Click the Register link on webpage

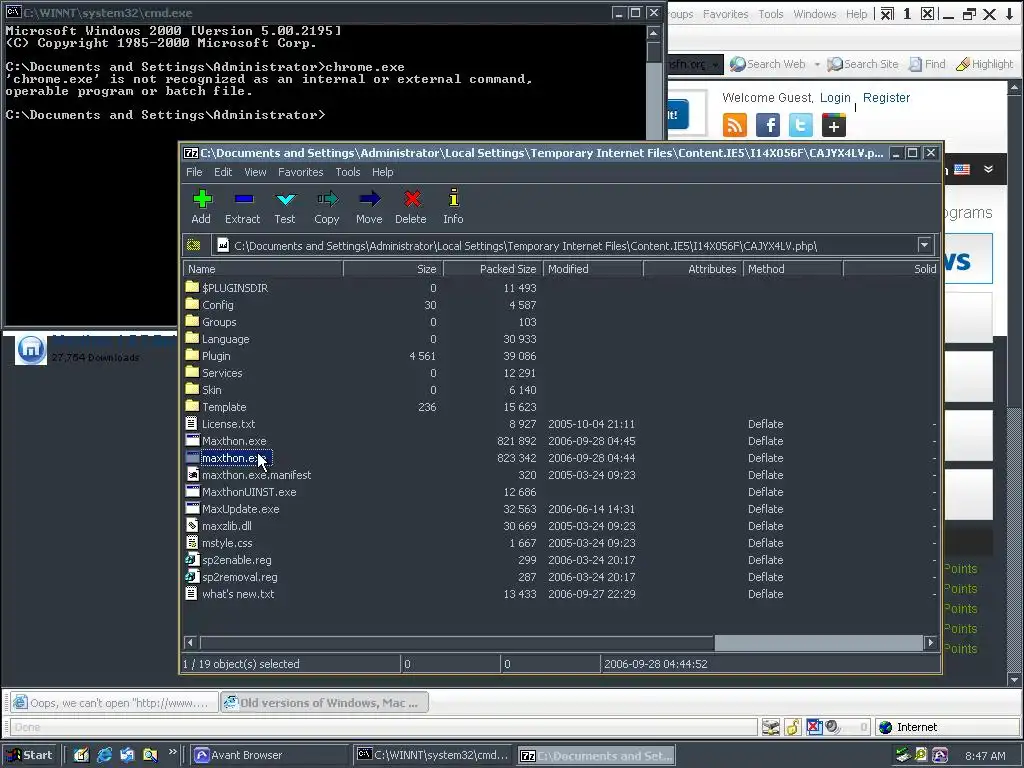886,97
